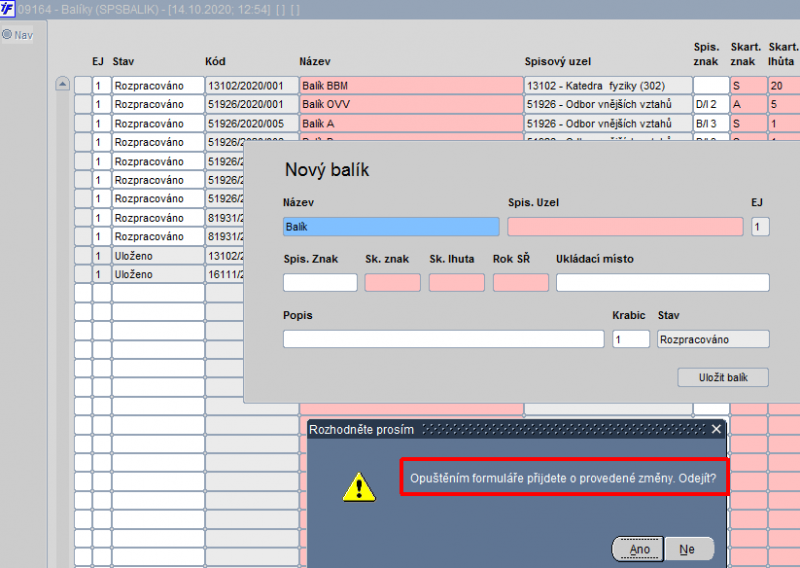Confirm leaving with the Ano button
This screenshot has width=800, height=568.
[x=638, y=549]
